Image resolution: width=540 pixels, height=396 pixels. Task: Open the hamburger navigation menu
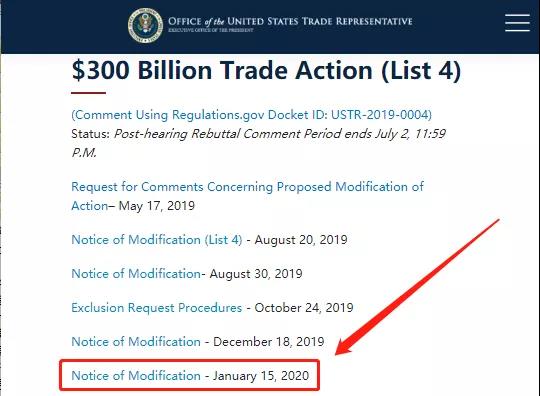click(517, 23)
